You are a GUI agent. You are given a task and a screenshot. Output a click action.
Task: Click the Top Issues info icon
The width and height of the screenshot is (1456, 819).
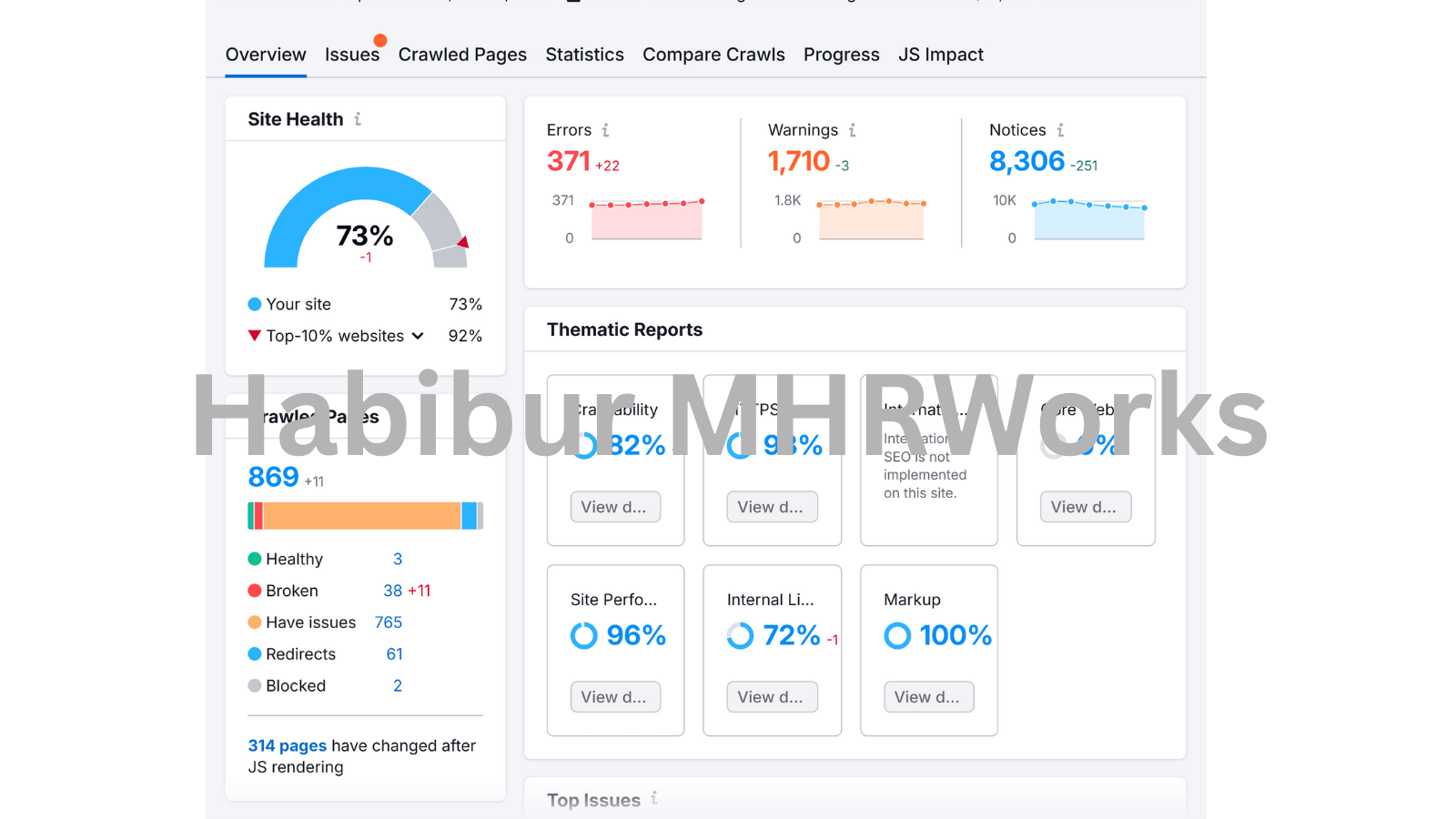(654, 799)
